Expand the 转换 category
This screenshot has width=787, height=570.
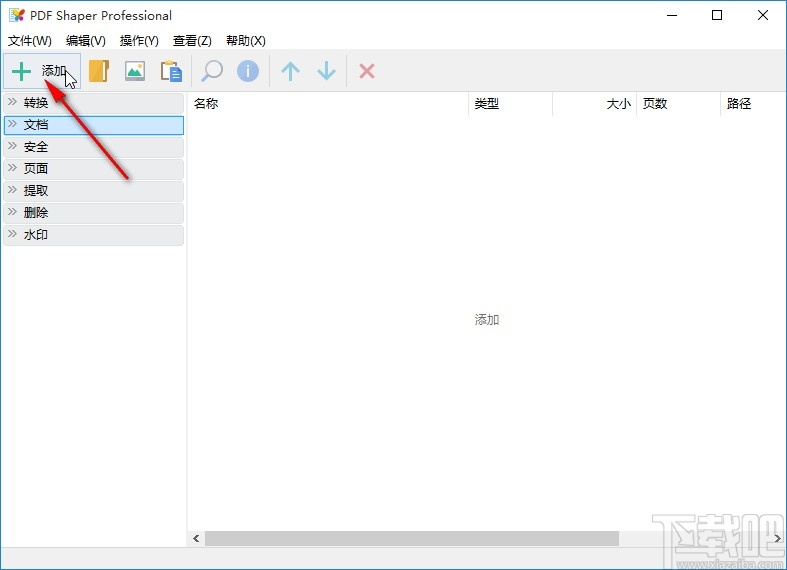(94, 103)
